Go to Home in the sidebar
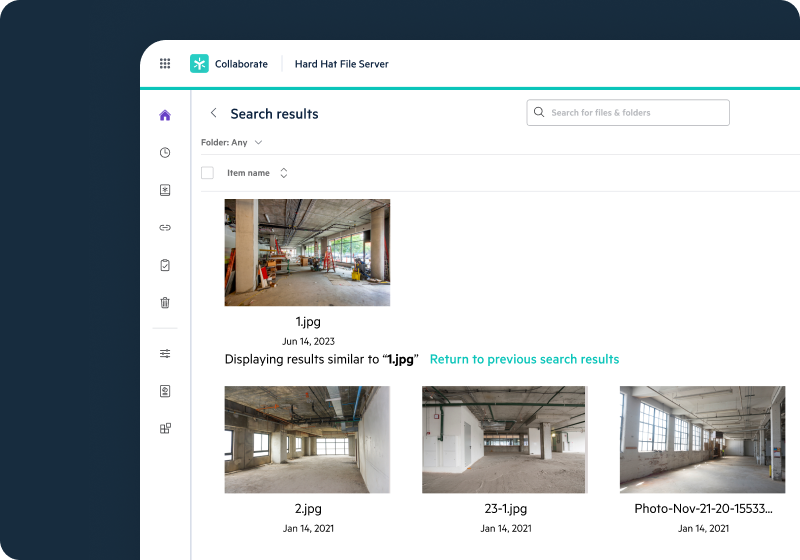 [x=165, y=115]
